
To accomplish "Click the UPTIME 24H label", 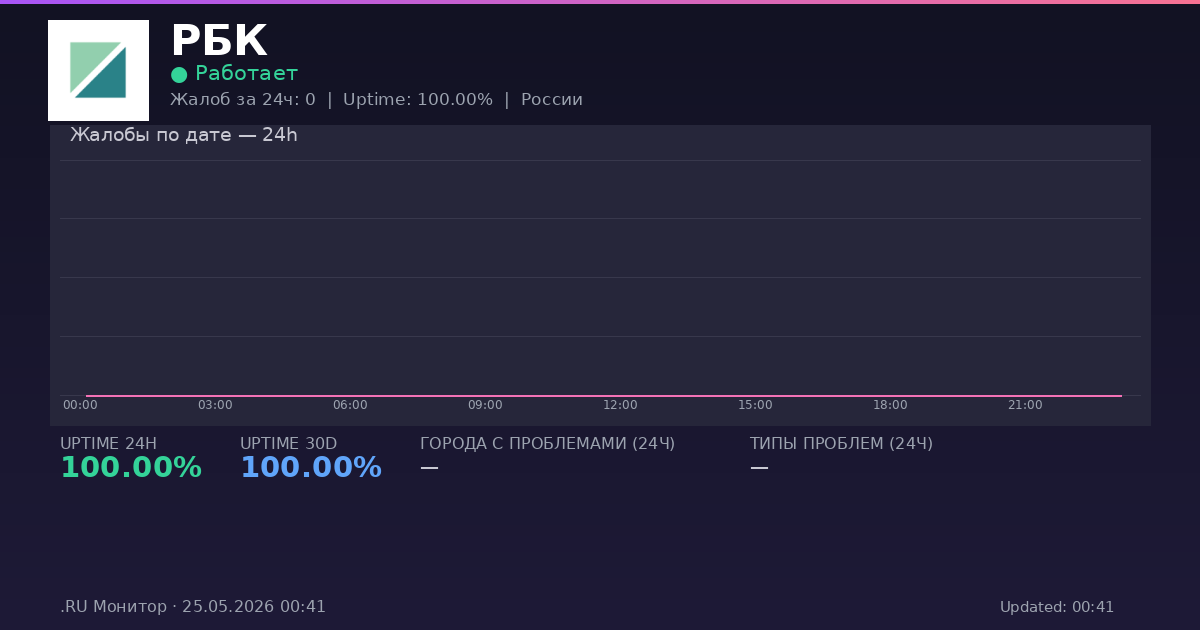I will 108,444.
